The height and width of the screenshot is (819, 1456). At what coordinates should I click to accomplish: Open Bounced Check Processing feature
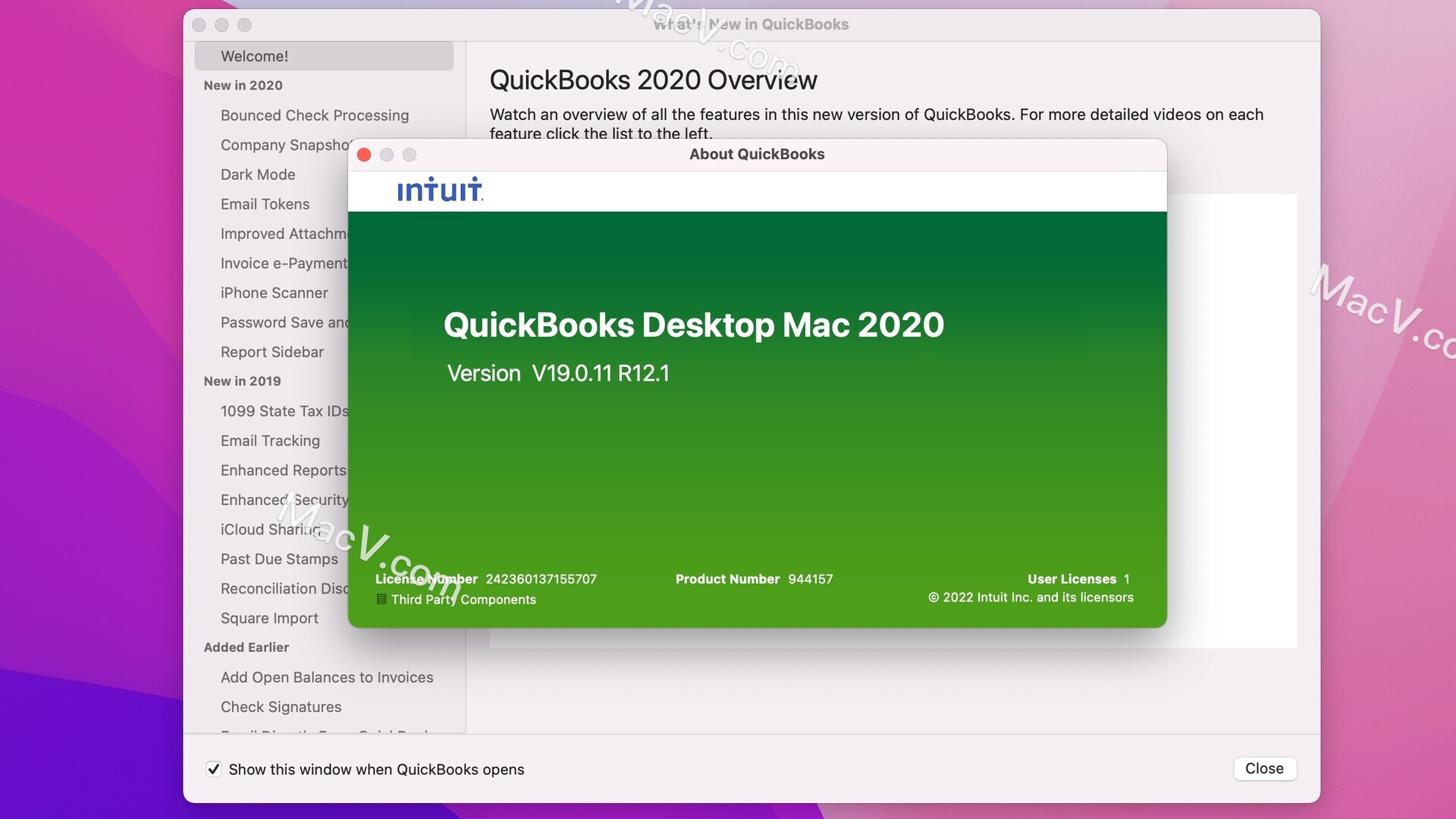(315, 115)
